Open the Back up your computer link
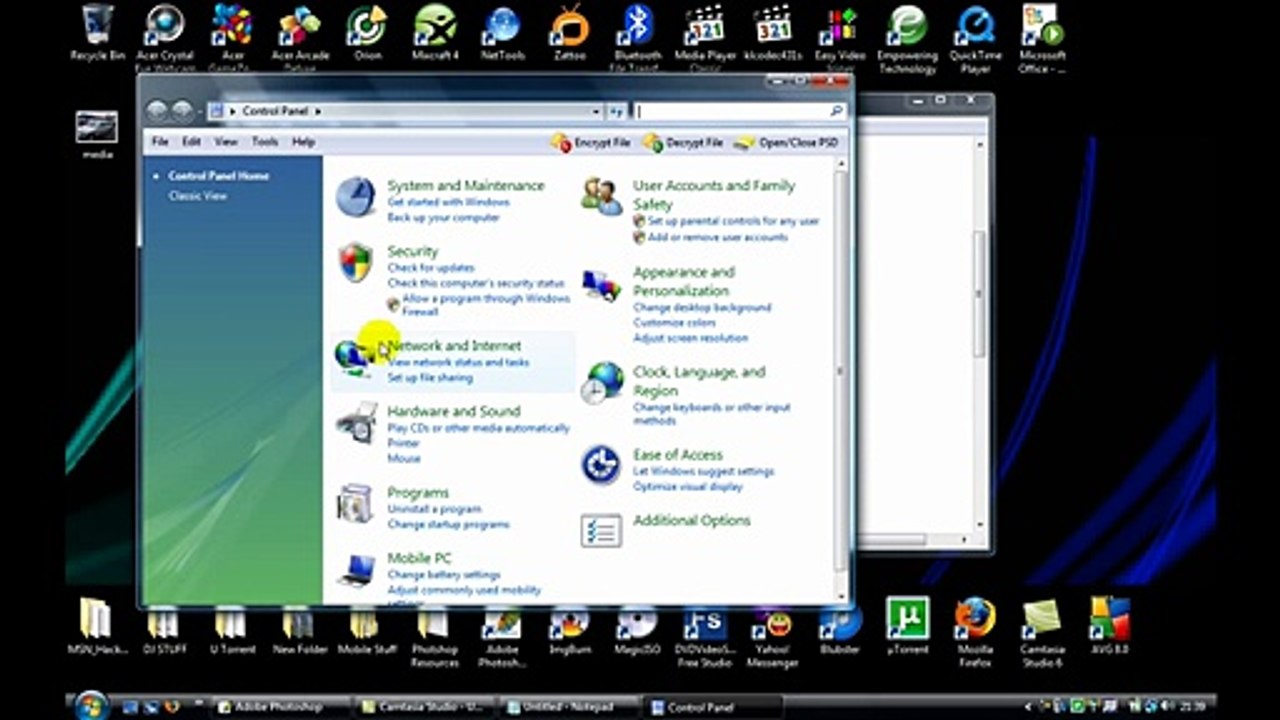The height and width of the screenshot is (720, 1280). point(443,218)
